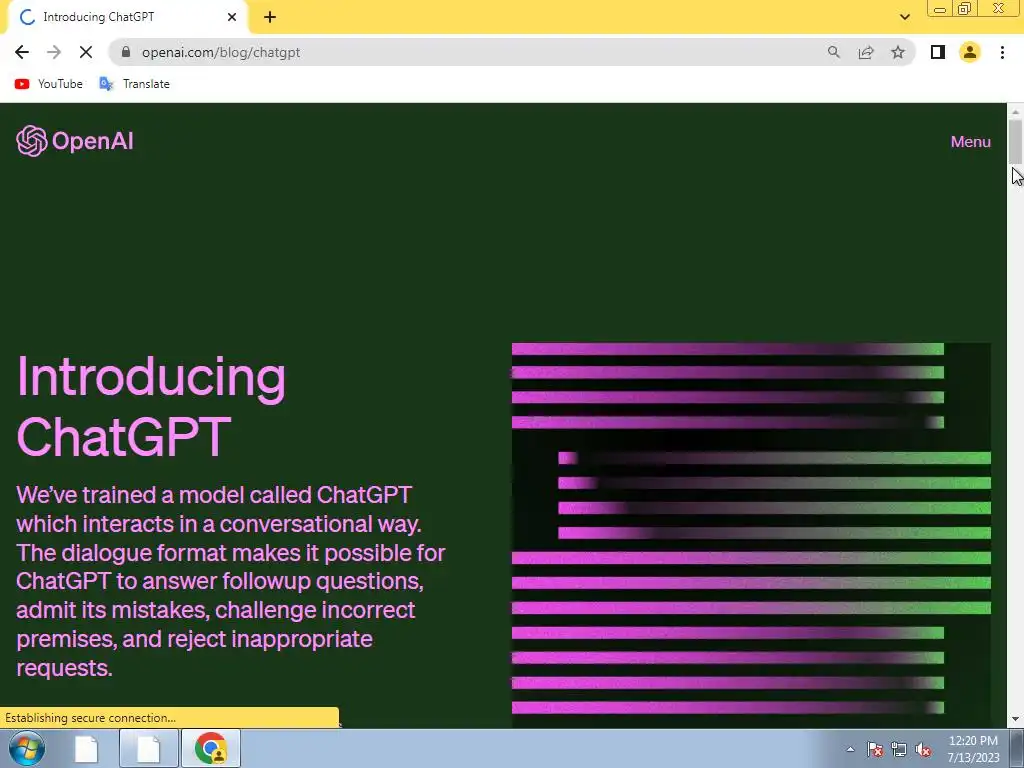This screenshot has width=1024, height=768.
Task: Open the taskbar clock showing 12:20 PM
Action: [973, 749]
